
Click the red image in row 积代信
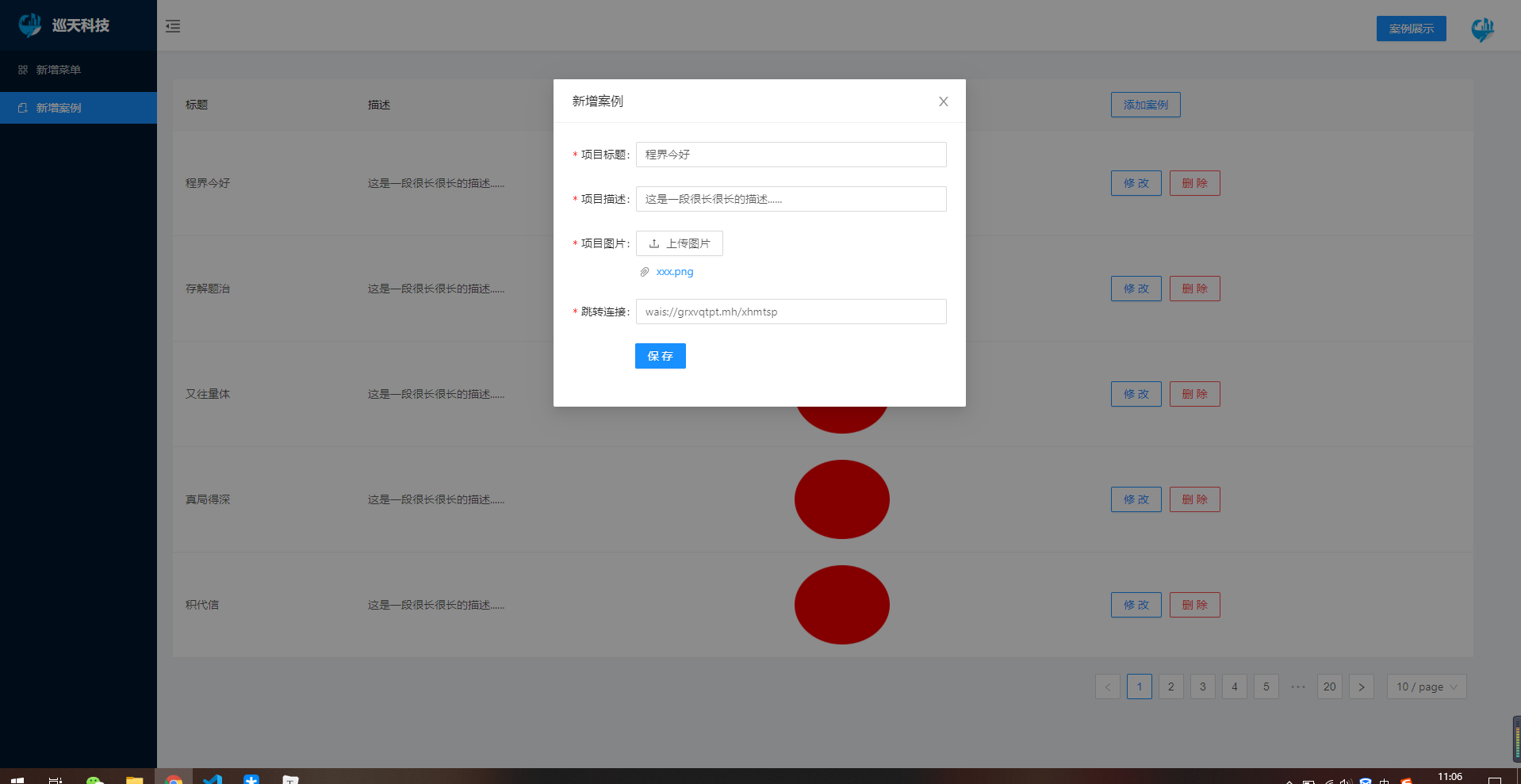click(841, 605)
